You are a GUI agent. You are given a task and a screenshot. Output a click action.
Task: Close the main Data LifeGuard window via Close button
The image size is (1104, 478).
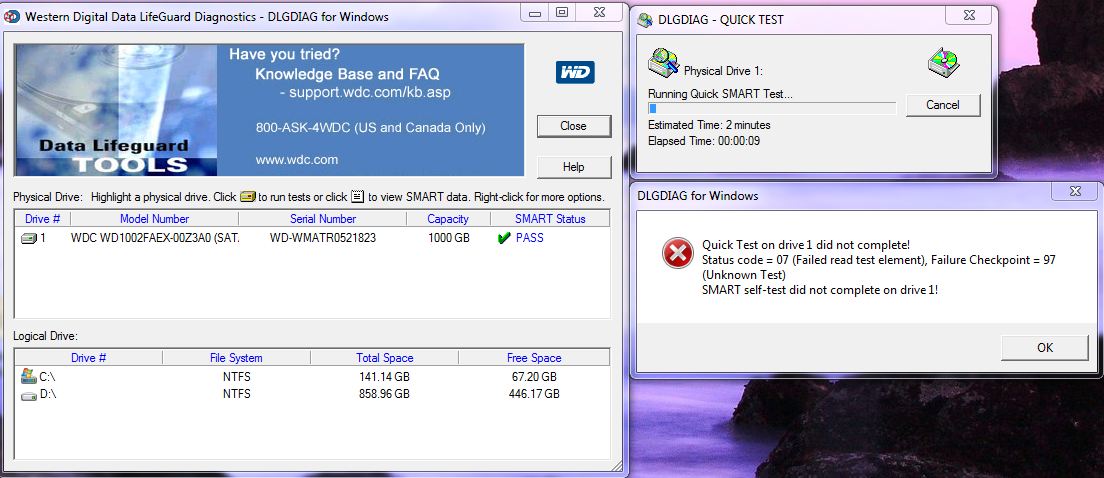coord(574,126)
